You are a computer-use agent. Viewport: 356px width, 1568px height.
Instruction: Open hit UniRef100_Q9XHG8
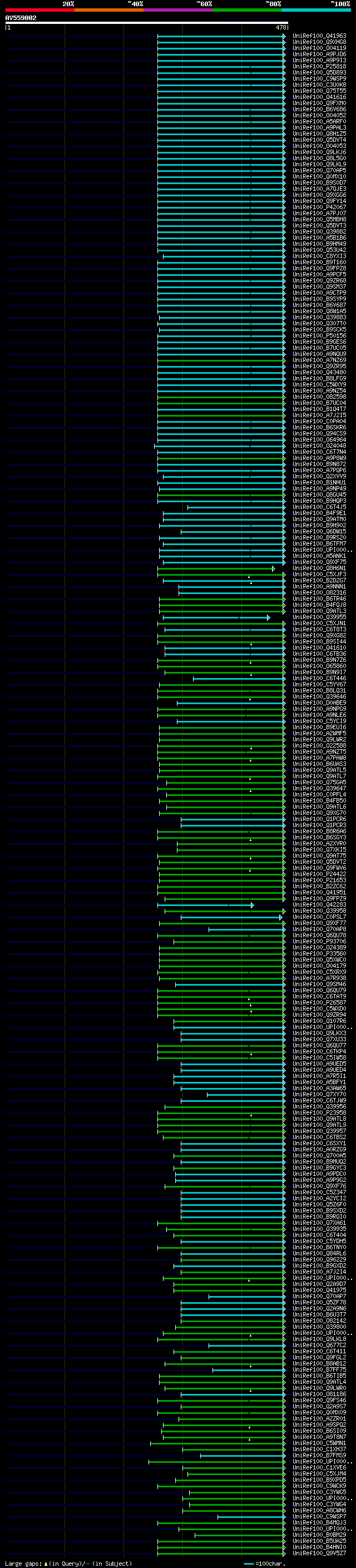click(x=319, y=42)
